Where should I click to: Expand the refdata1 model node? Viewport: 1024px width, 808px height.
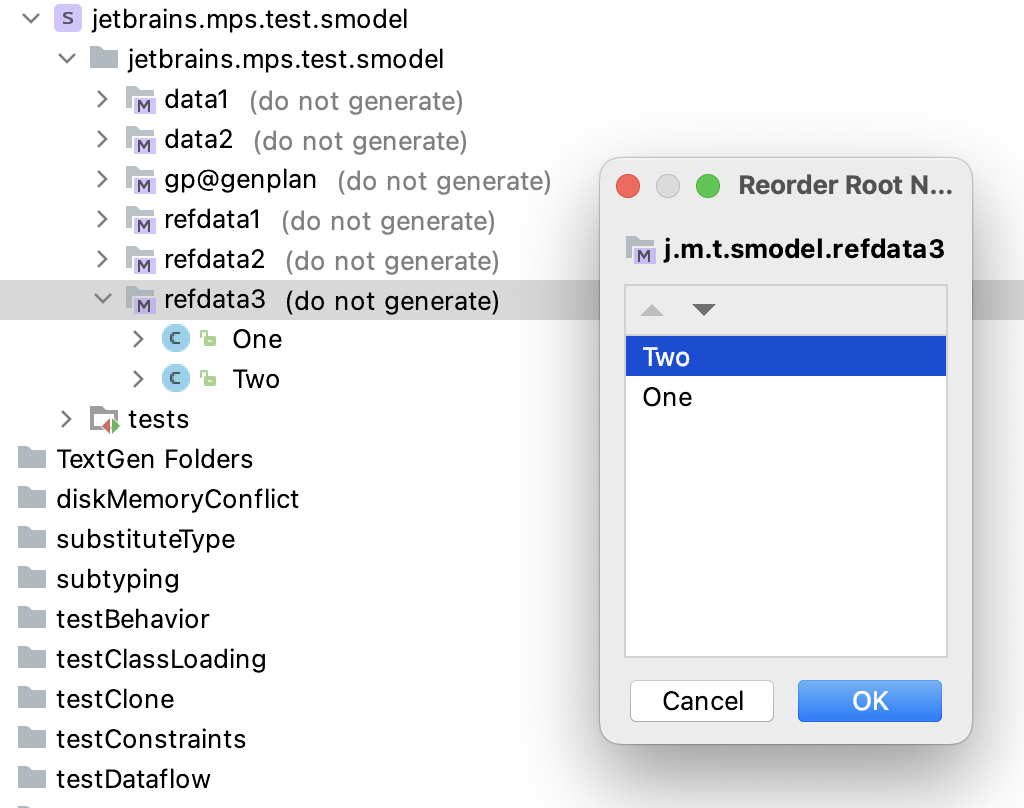(101, 220)
